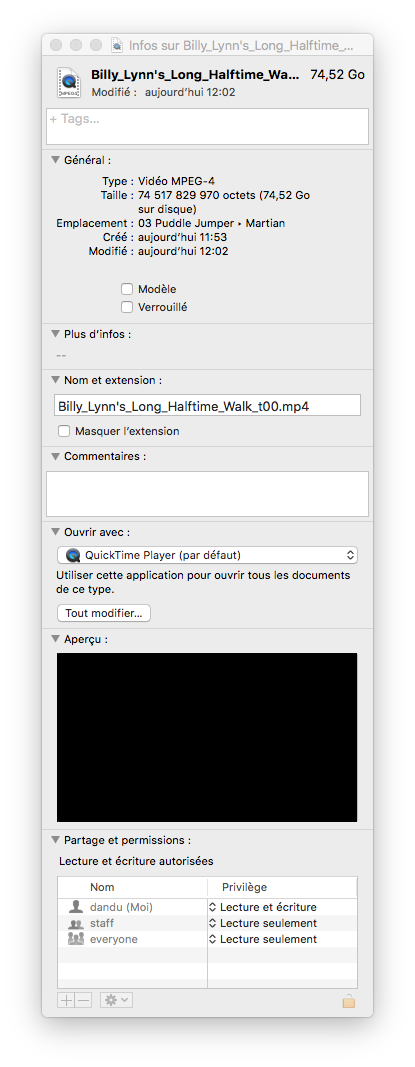The height and width of the screenshot is (1067, 415).
Task: Click the Tout modifier... button
Action: point(103,613)
